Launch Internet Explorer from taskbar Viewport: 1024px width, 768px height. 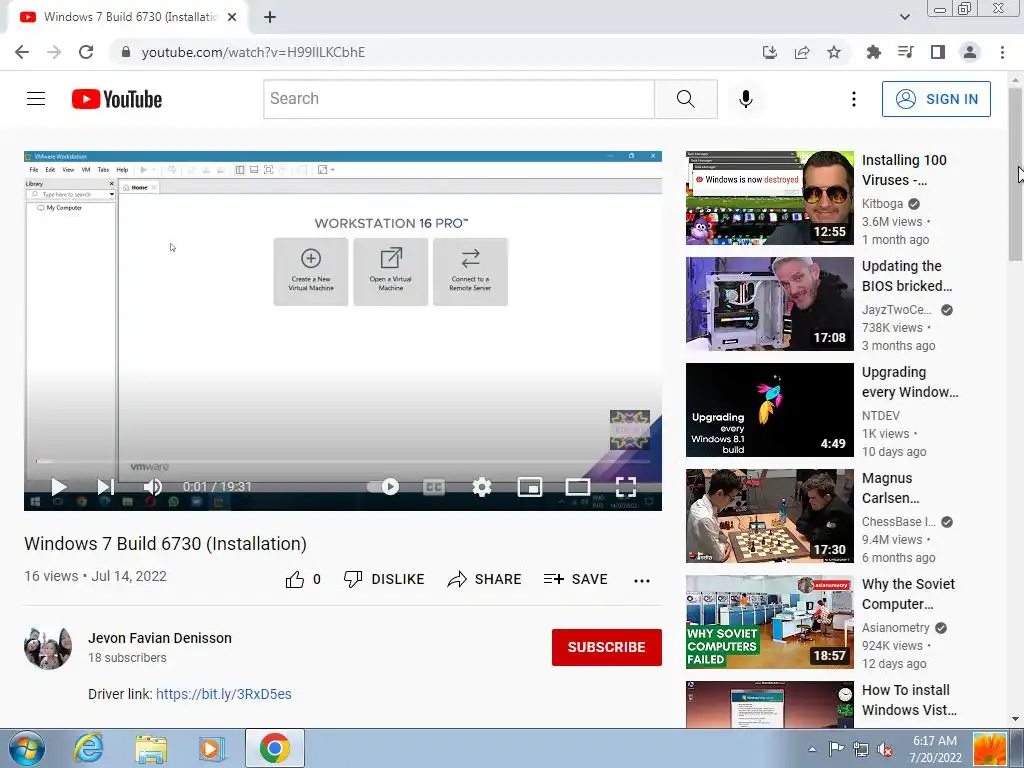(88, 748)
